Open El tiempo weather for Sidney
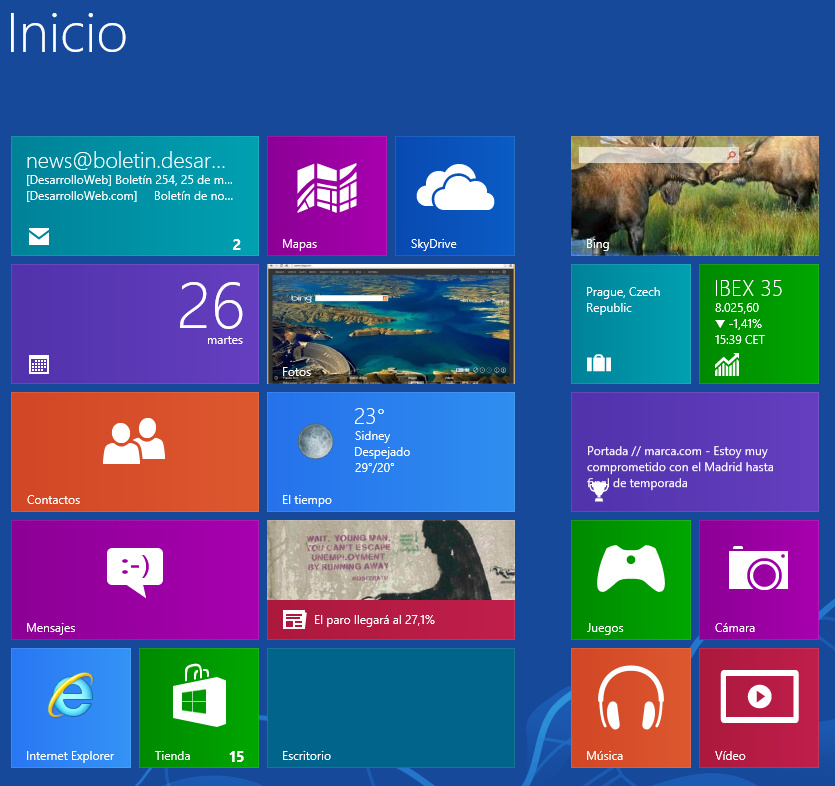Image resolution: width=835 pixels, height=786 pixels. coord(391,452)
